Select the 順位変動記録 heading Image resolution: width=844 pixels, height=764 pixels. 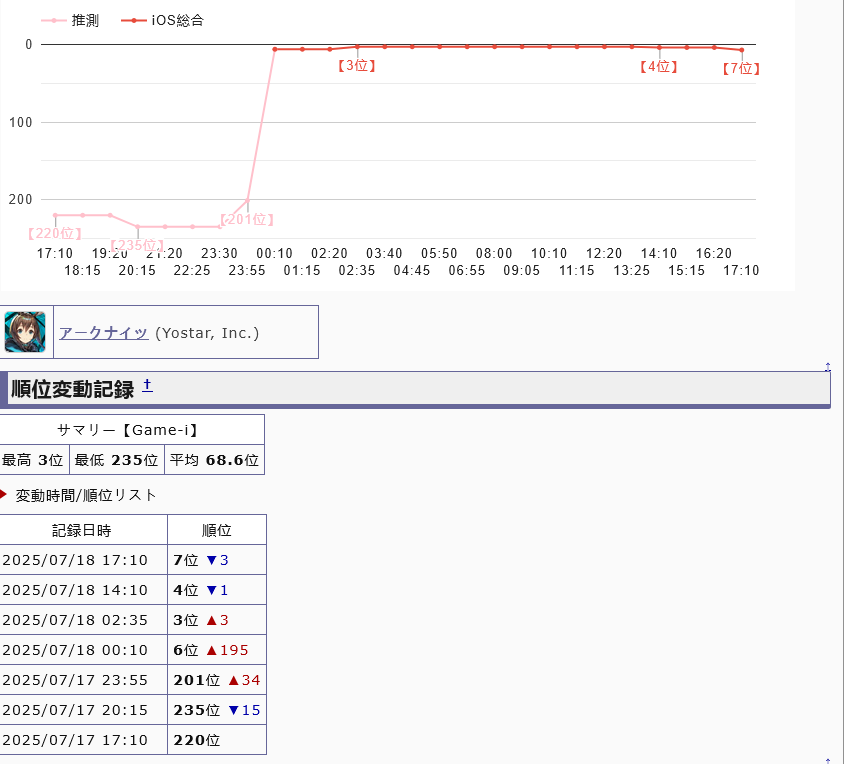(x=73, y=389)
